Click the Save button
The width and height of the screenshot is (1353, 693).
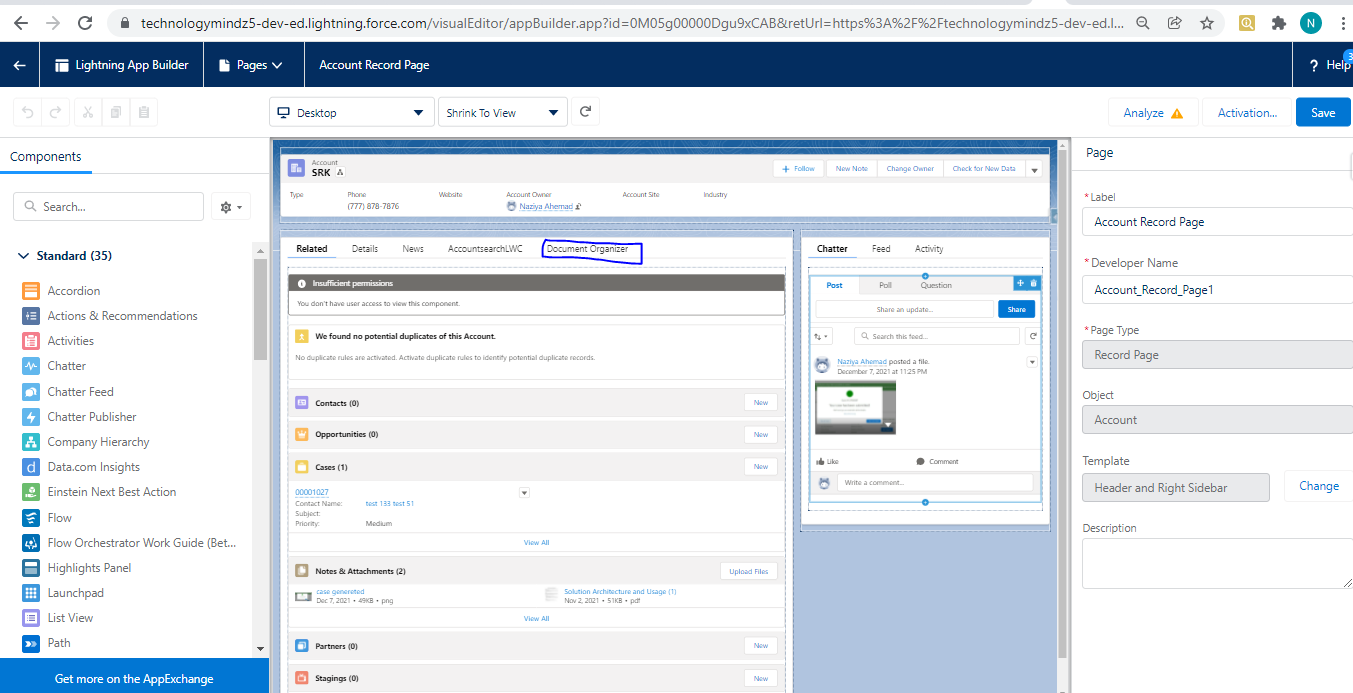(x=1322, y=113)
